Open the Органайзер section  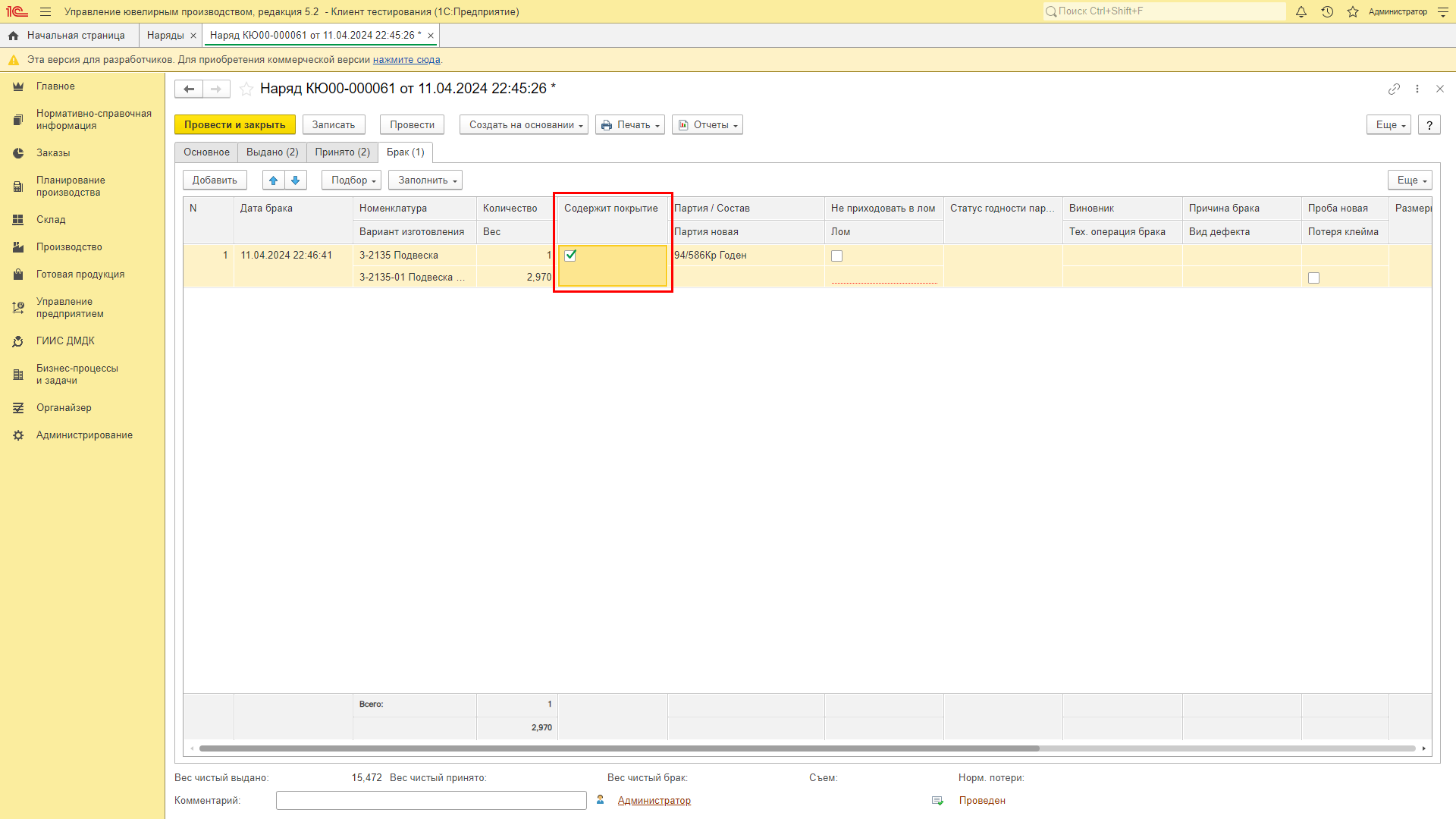click(x=82, y=408)
